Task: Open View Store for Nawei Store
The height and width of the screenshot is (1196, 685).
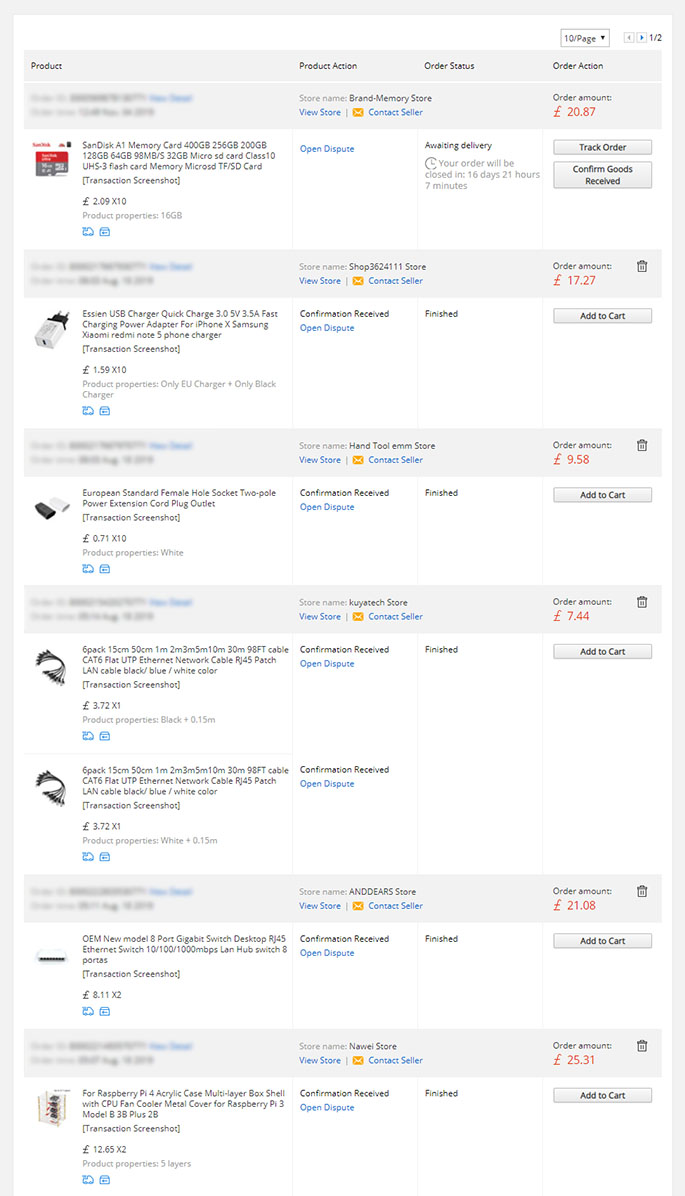Action: (319, 1060)
